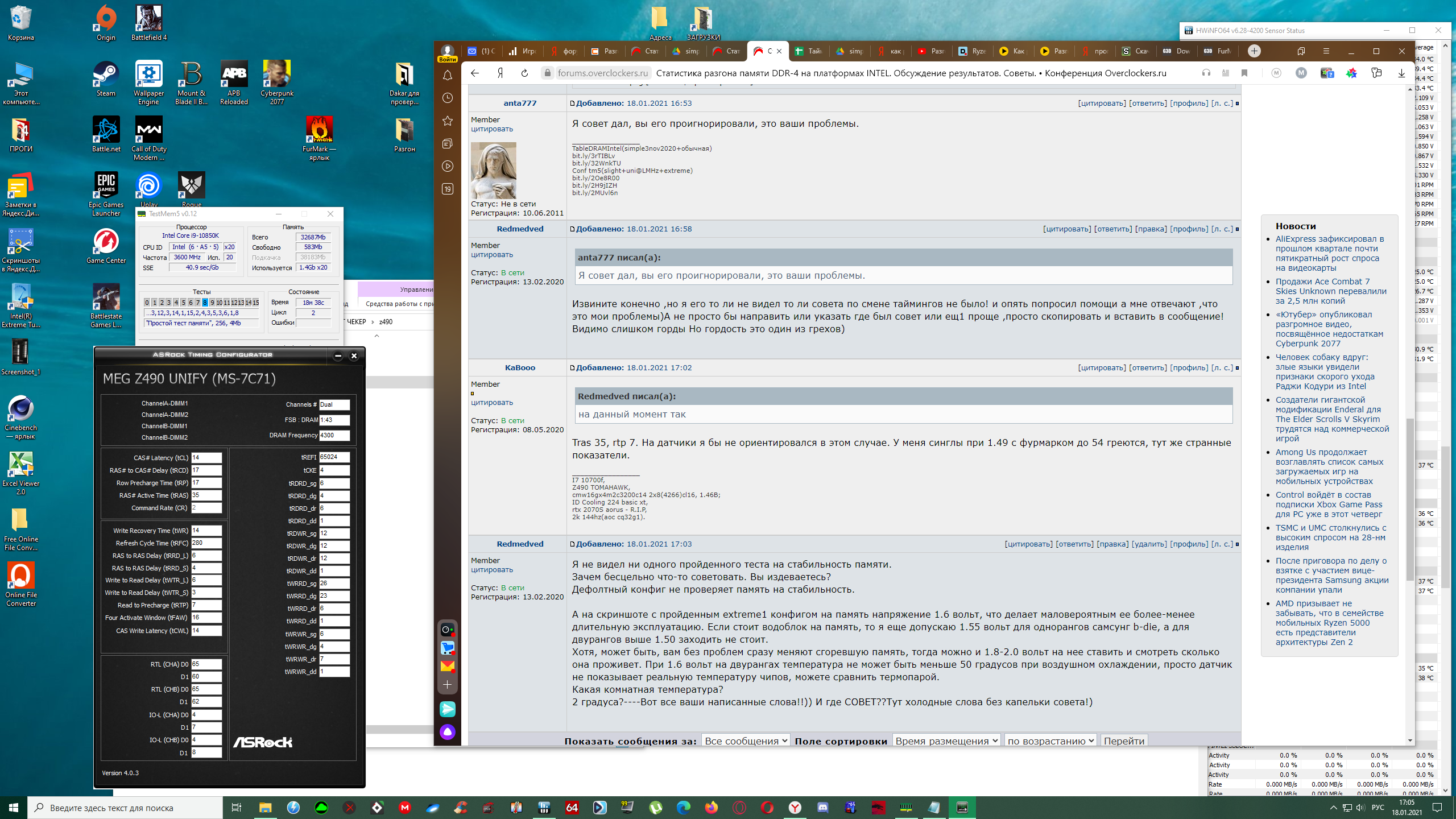Click the tREFI value field
Viewport: 1456px width, 819px height.
click(x=334, y=457)
